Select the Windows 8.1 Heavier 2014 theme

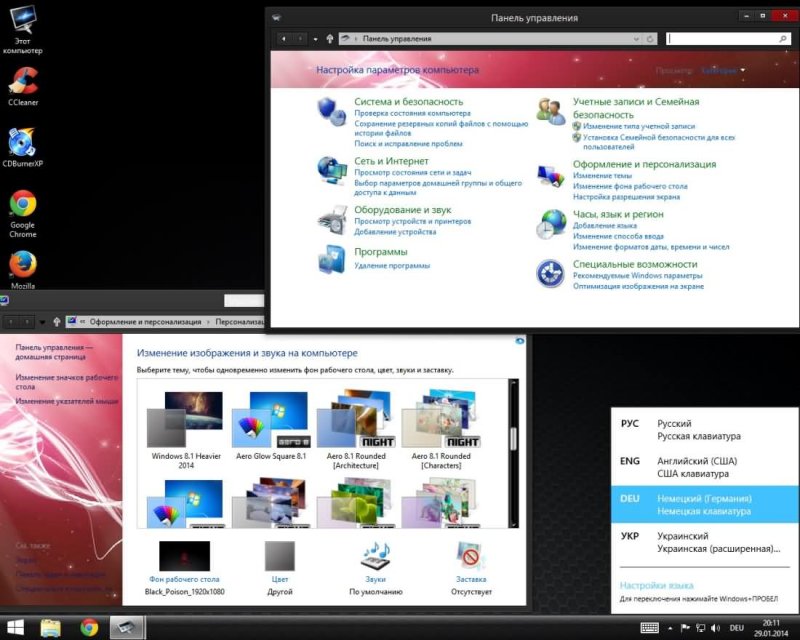186,430
